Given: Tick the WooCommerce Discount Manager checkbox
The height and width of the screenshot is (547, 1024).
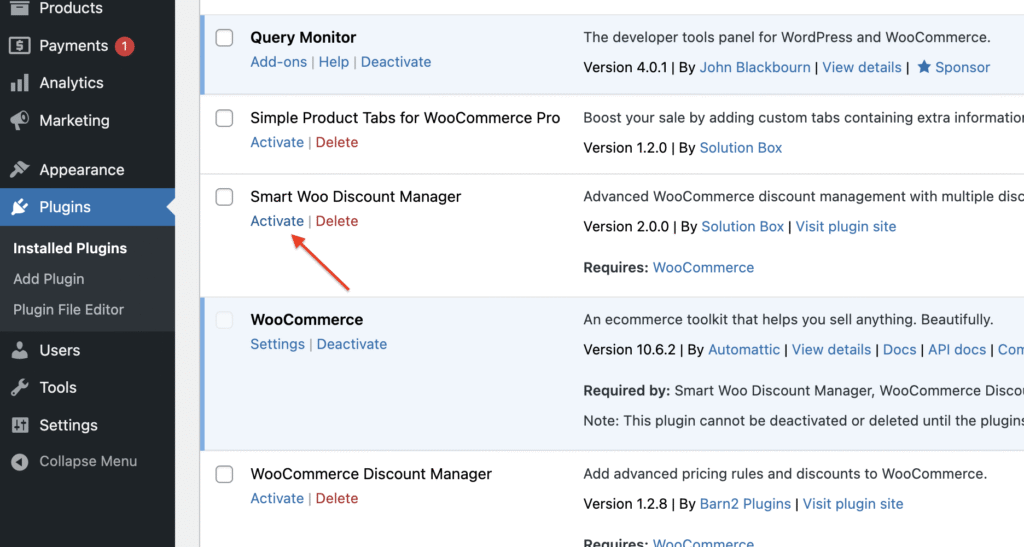Looking at the screenshot, I should (225, 474).
